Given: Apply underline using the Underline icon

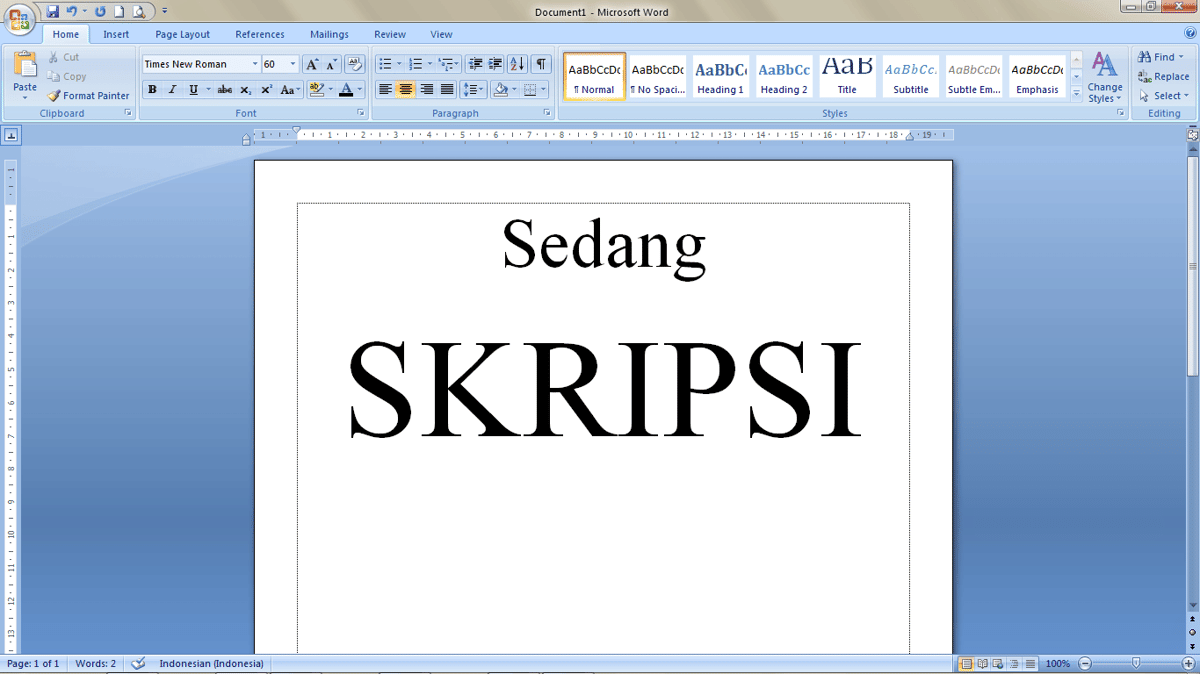Looking at the screenshot, I should pyautogui.click(x=189, y=89).
